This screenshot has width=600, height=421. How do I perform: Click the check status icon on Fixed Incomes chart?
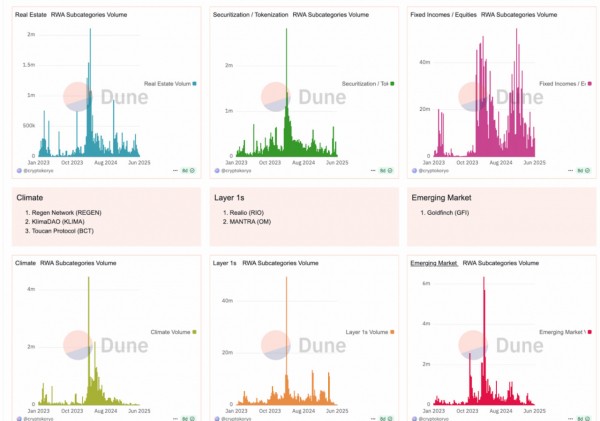[x=590, y=171]
